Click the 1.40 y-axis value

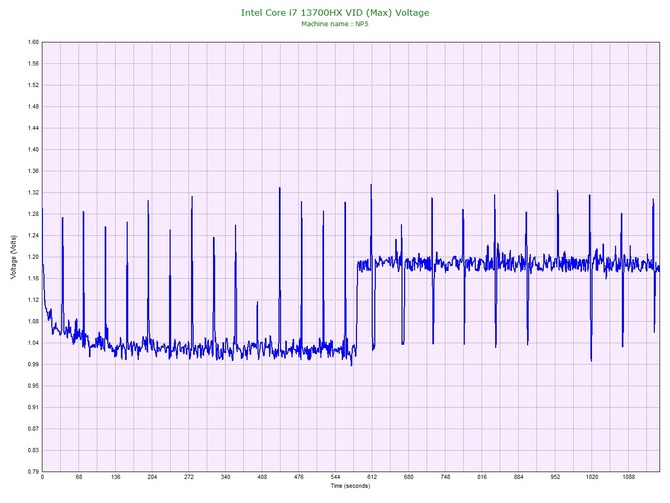tap(33, 150)
